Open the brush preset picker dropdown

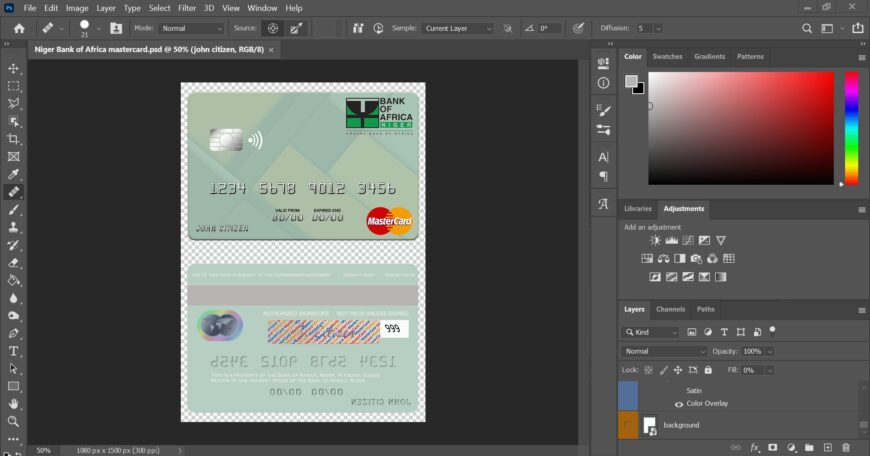click(x=99, y=28)
